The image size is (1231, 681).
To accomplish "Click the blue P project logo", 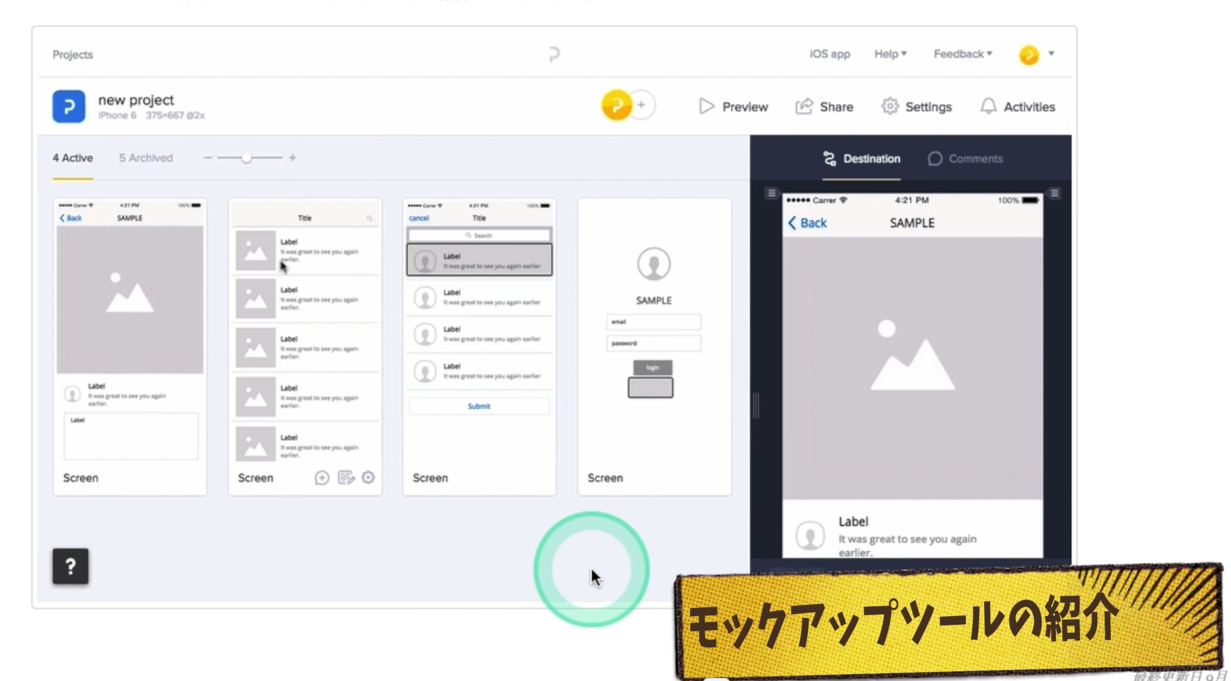I will 69,106.
